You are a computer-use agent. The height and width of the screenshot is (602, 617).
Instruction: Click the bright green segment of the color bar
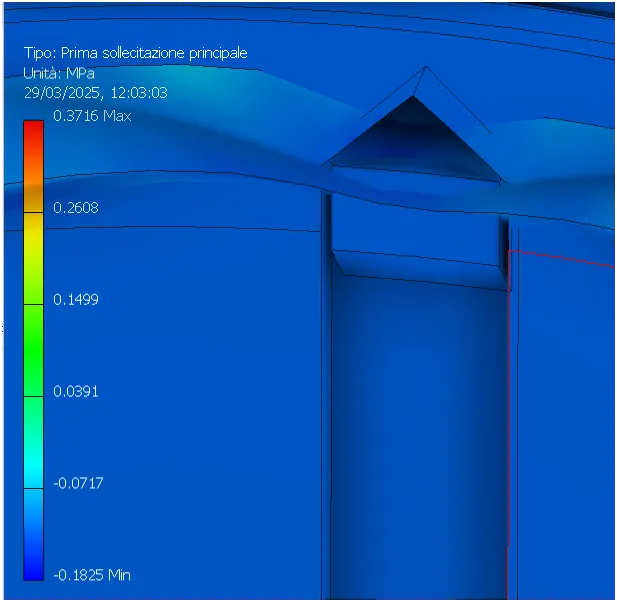click(x=33, y=350)
